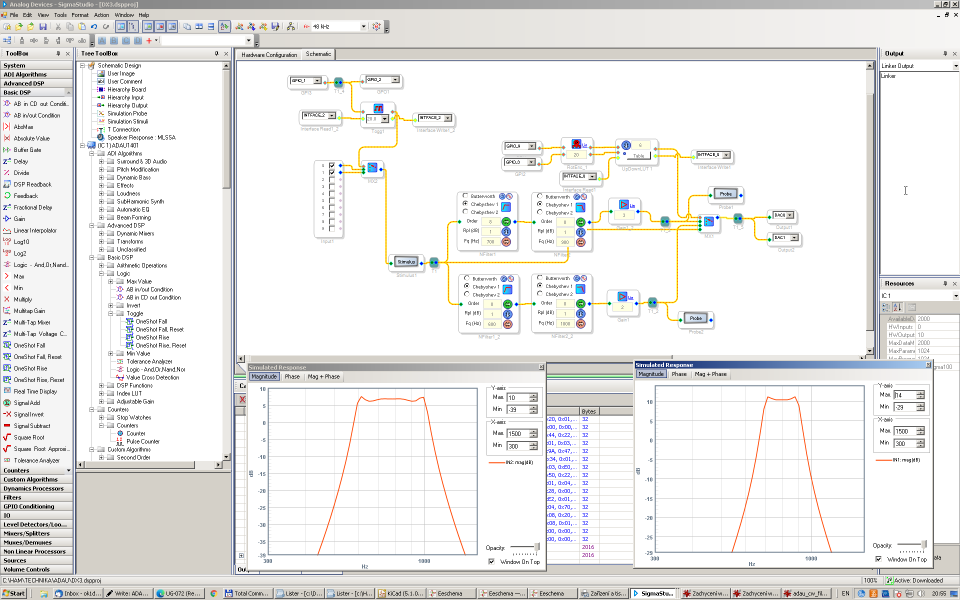
Task: Pick the Multiply block from the ToolBox
Action: [23, 299]
